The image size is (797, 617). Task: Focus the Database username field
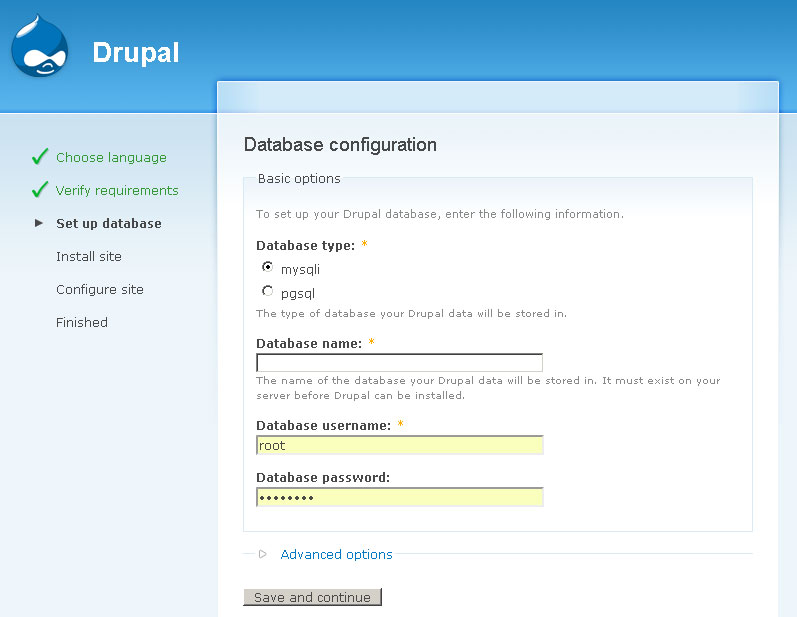[400, 445]
